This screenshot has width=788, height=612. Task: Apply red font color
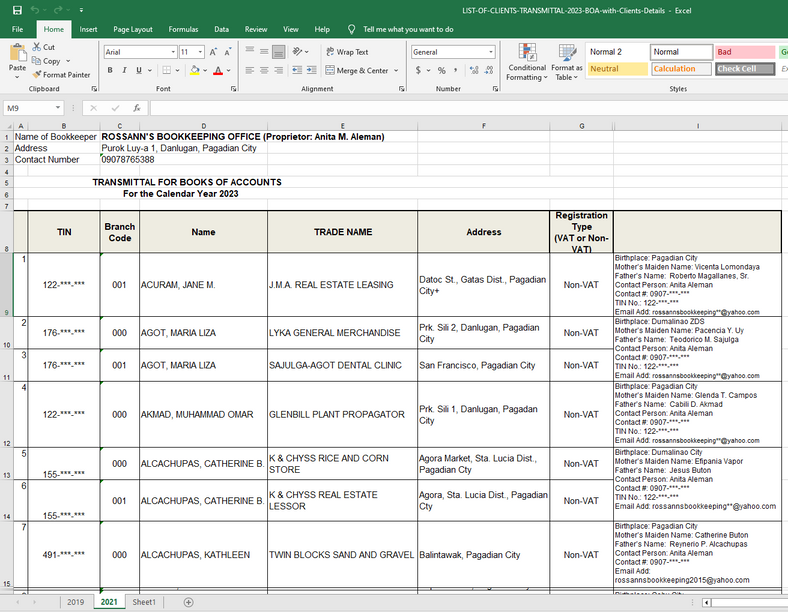218,70
